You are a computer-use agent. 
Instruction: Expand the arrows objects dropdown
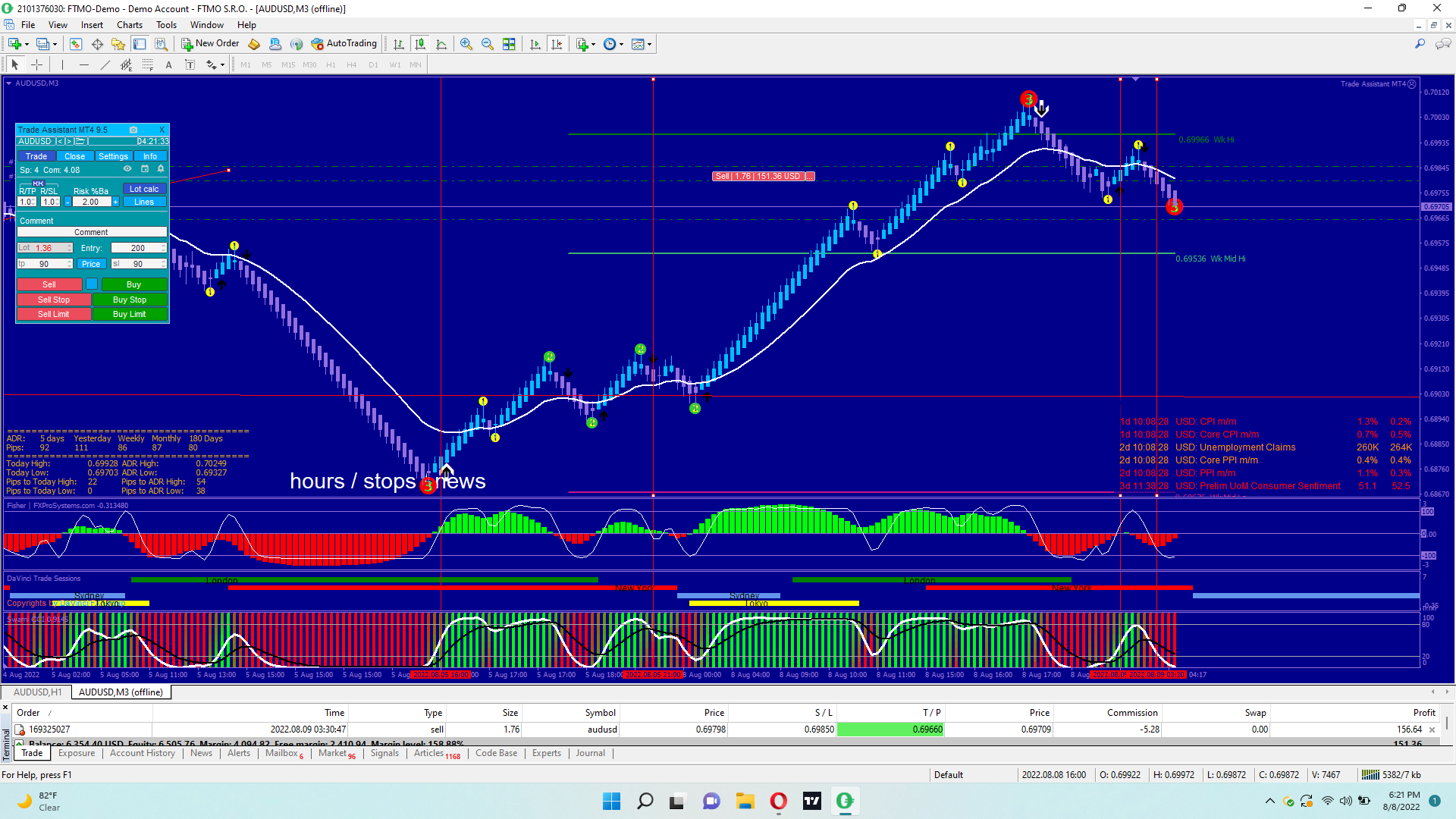[x=222, y=65]
